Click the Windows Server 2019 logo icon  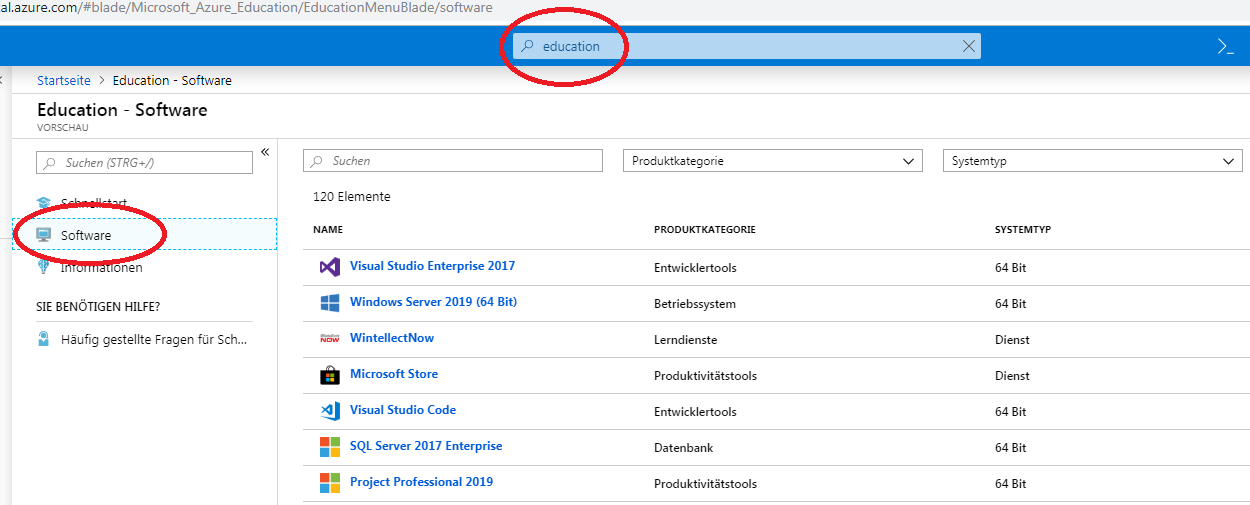pyautogui.click(x=330, y=303)
